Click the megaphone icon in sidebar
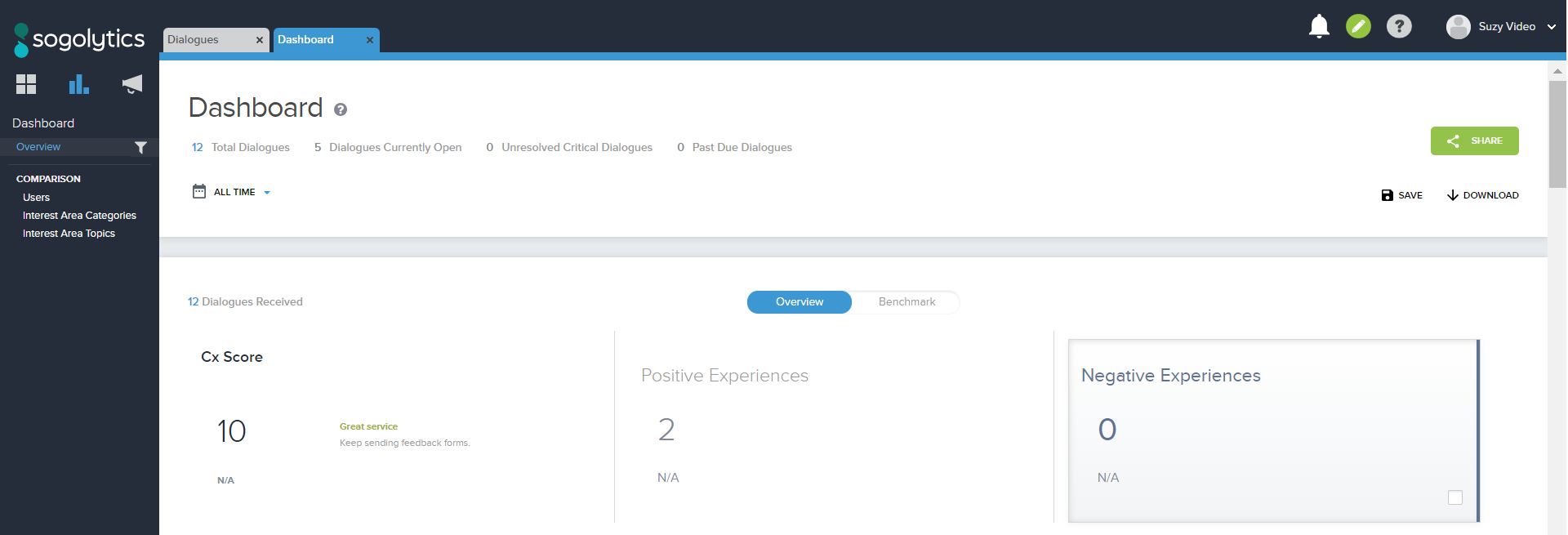Image resolution: width=1568 pixels, height=535 pixels. coord(131,84)
